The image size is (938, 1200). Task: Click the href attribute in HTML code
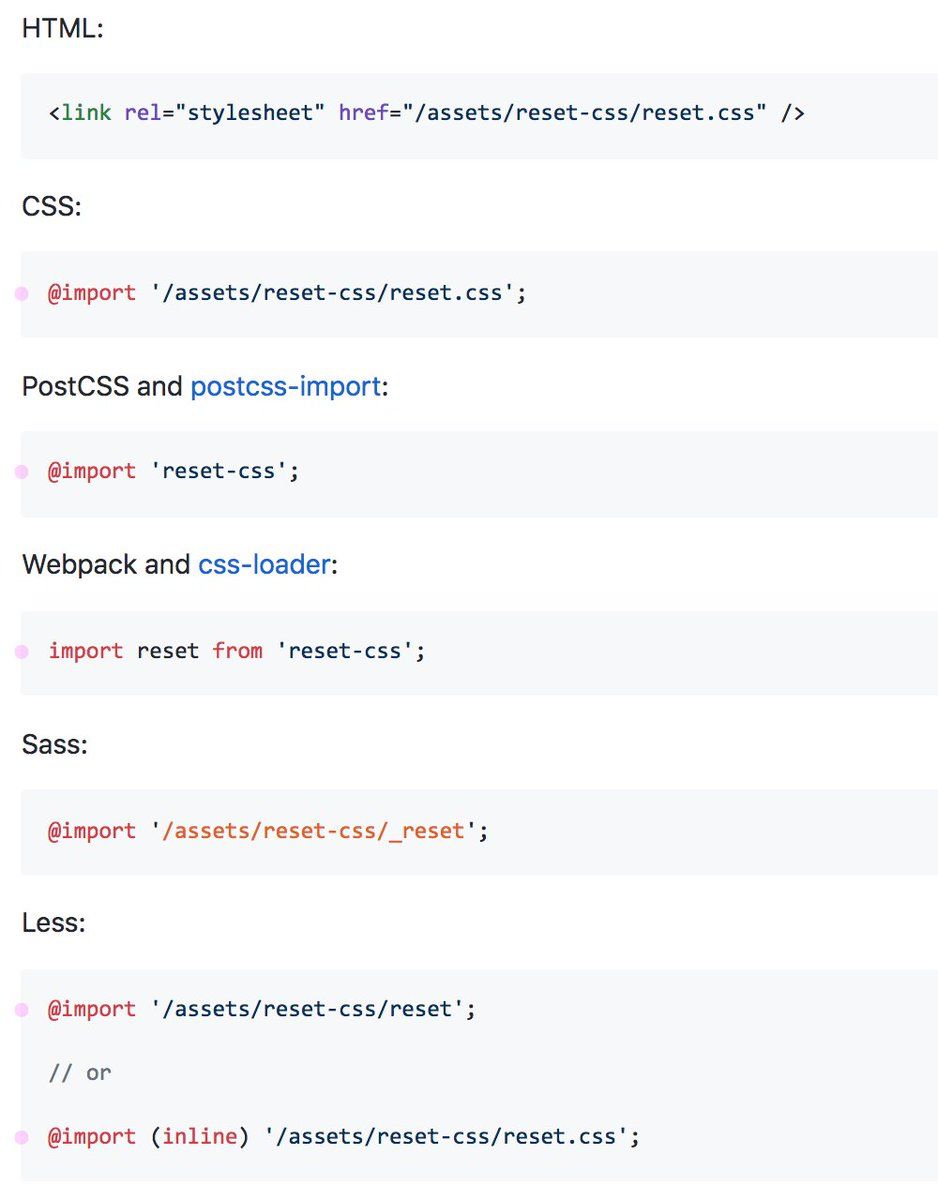click(x=364, y=113)
